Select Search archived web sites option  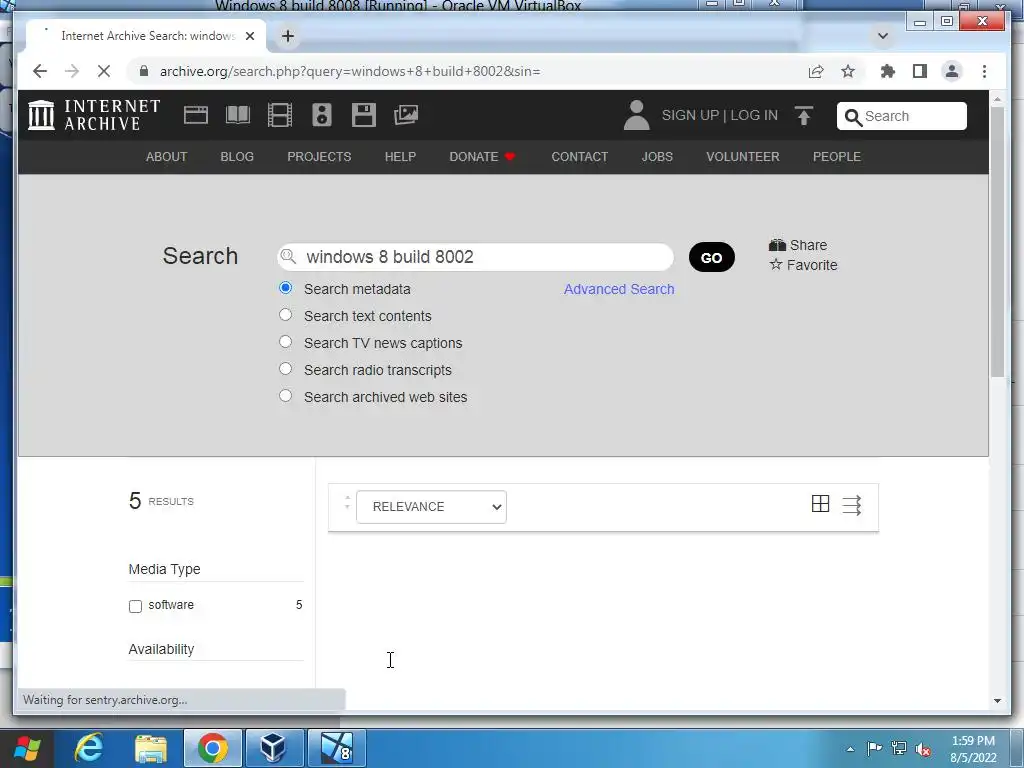tap(285, 396)
